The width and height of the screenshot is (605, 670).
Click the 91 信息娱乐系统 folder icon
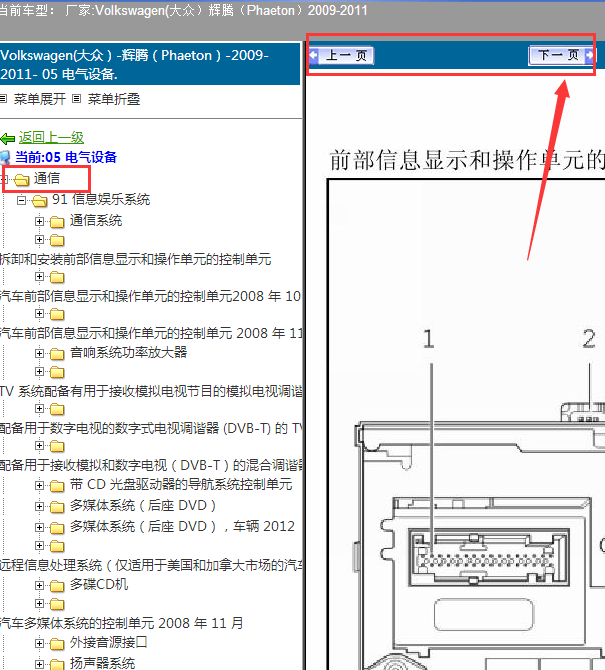39,200
